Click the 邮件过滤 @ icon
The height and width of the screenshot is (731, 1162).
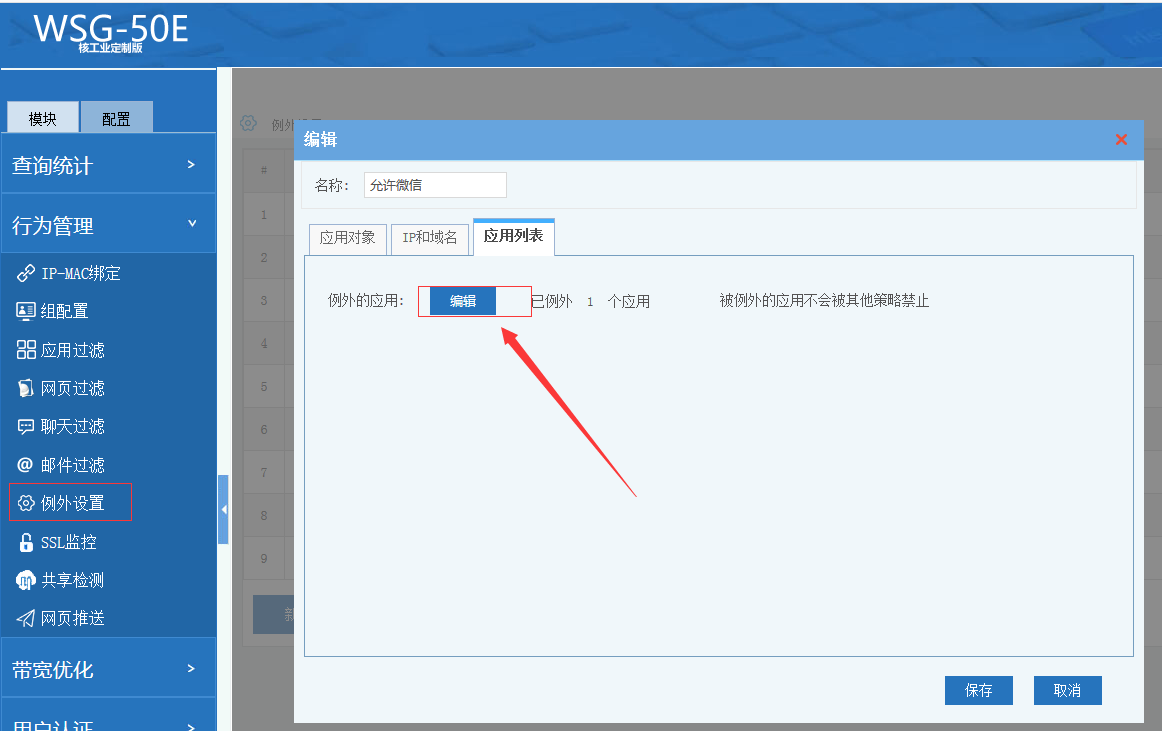26,465
